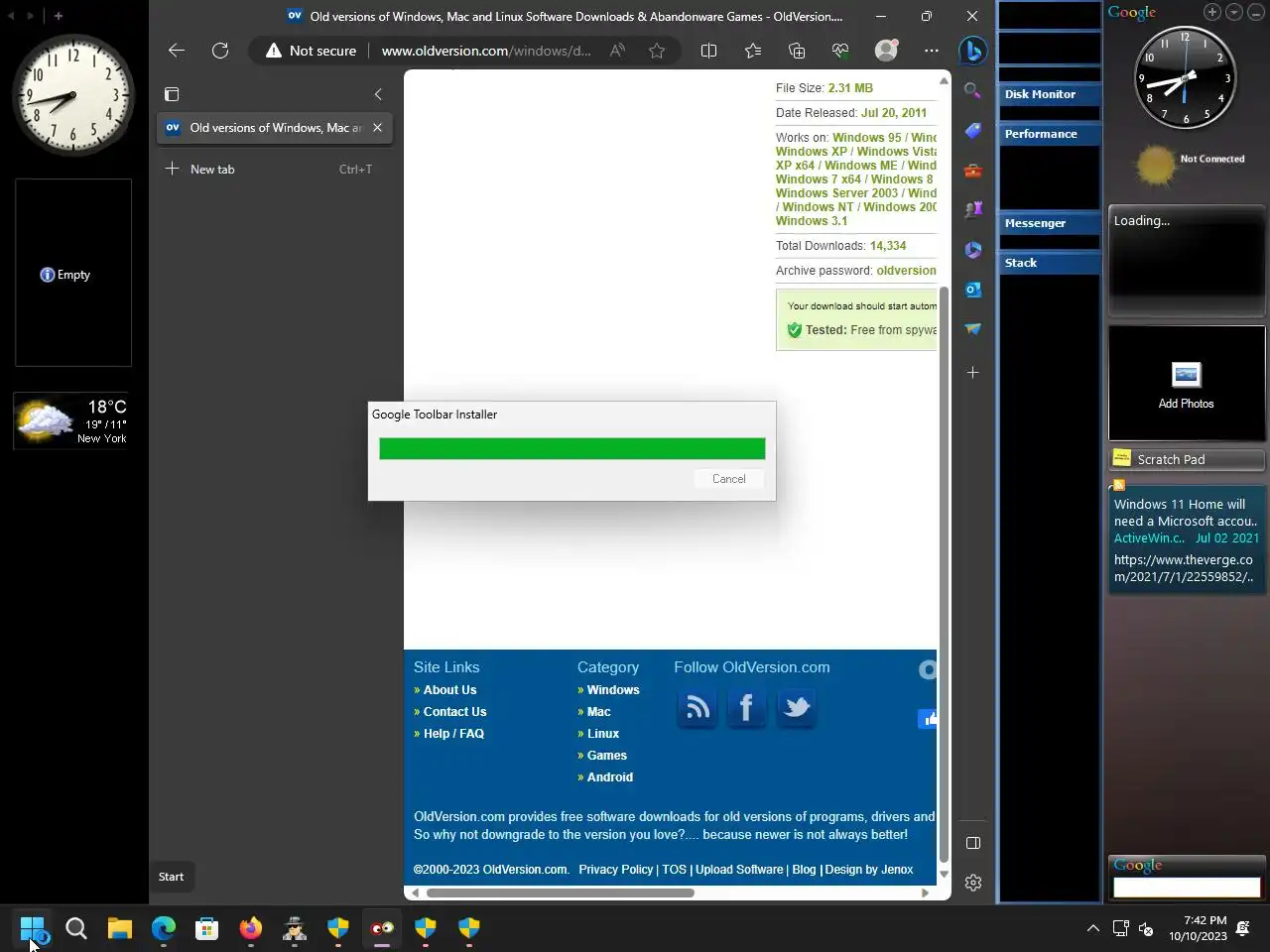
Task: Minimize the Google Desktop sidebar
Action: point(1255,12)
